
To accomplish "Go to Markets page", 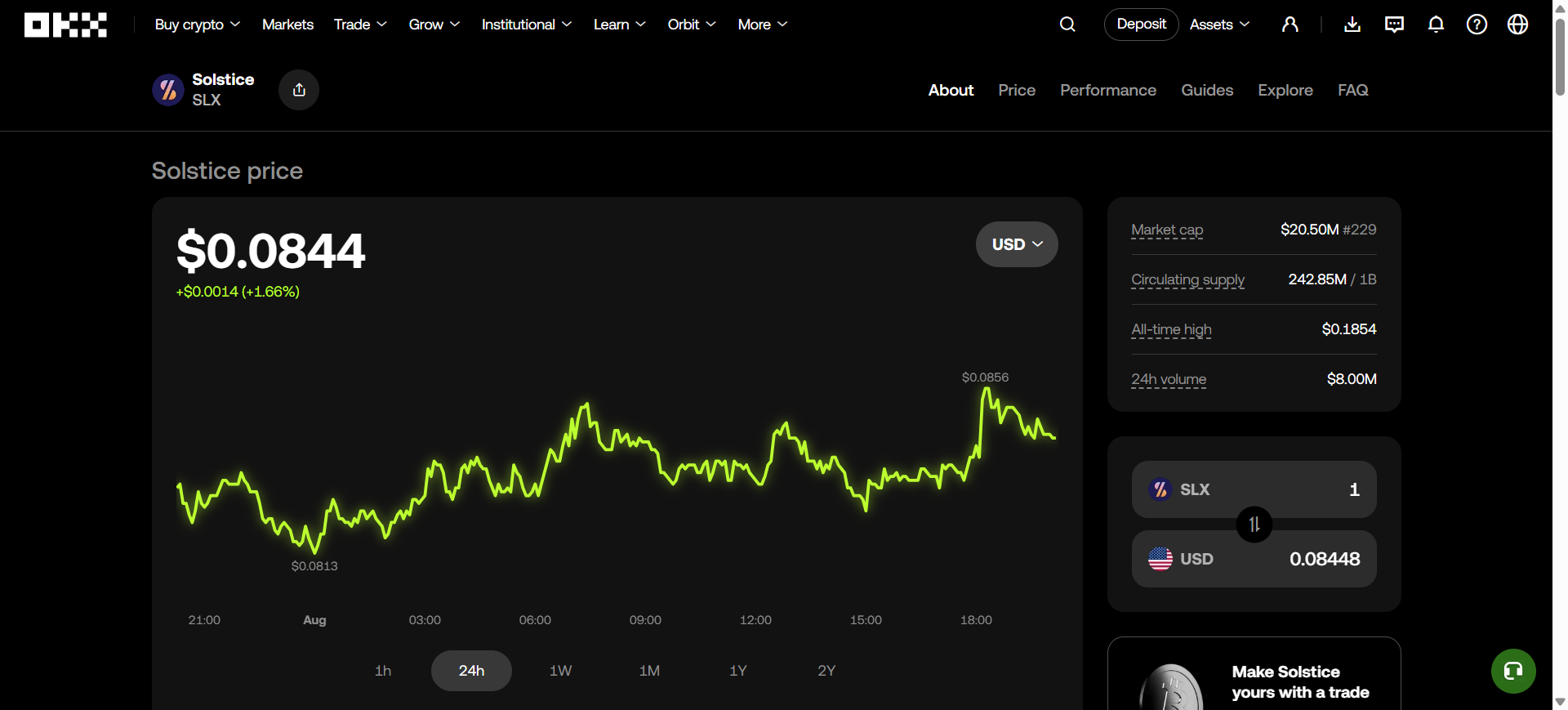I will 287,25.
